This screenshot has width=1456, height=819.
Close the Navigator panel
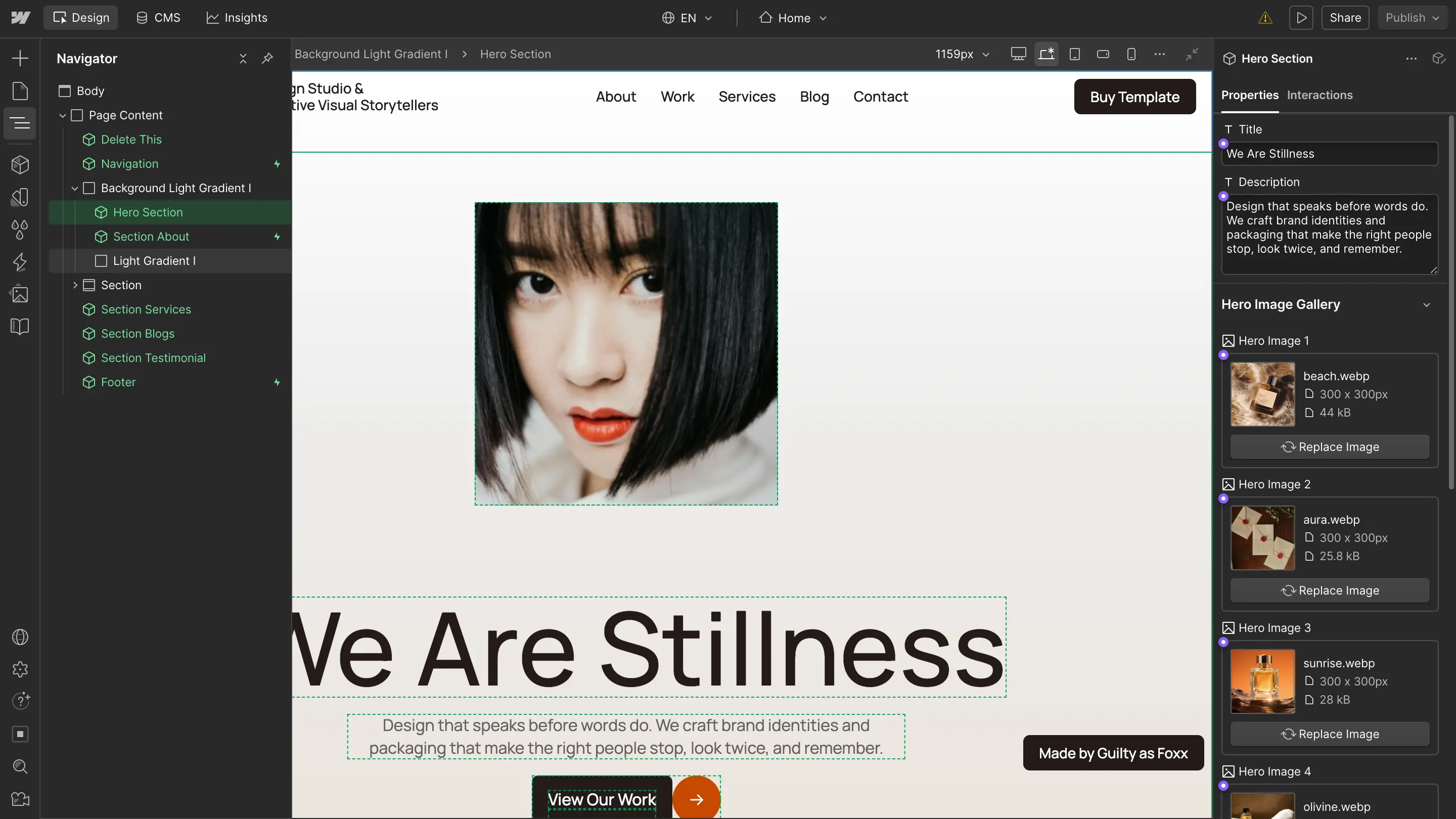click(243, 58)
